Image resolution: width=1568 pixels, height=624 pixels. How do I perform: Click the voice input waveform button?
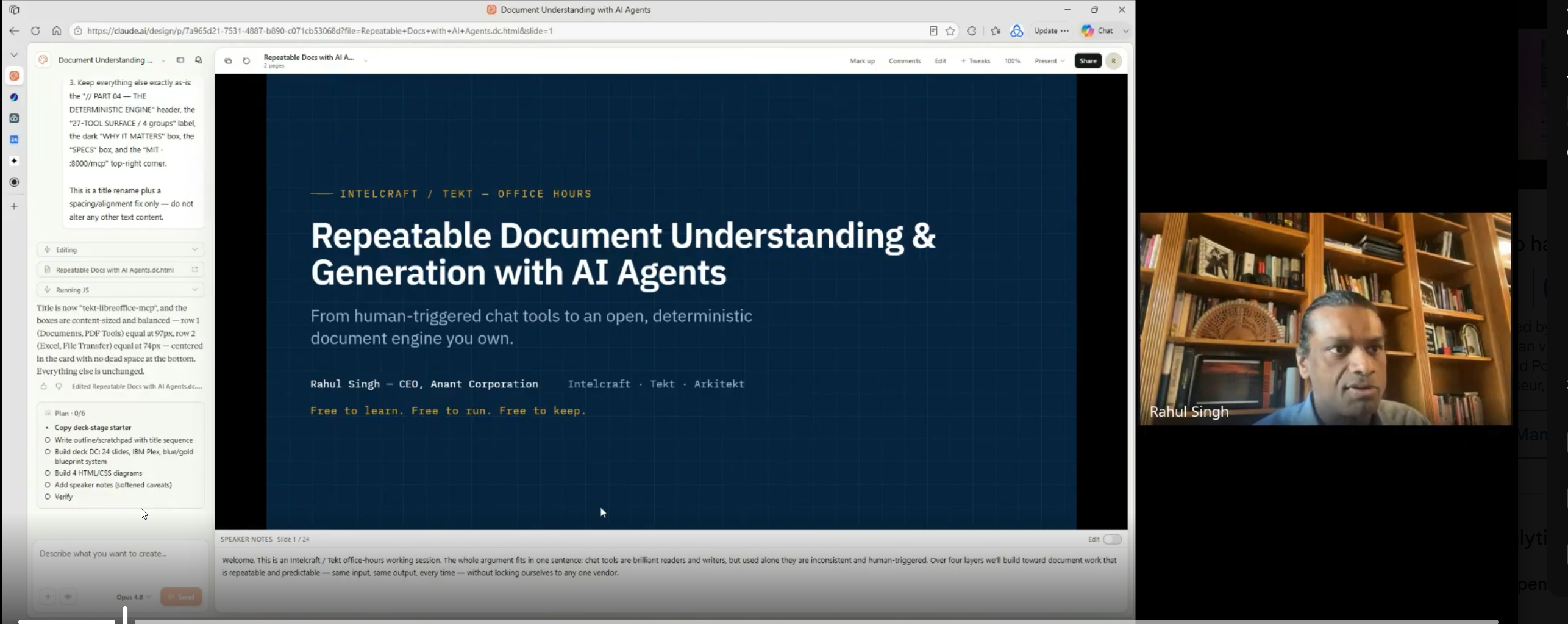pos(68,597)
